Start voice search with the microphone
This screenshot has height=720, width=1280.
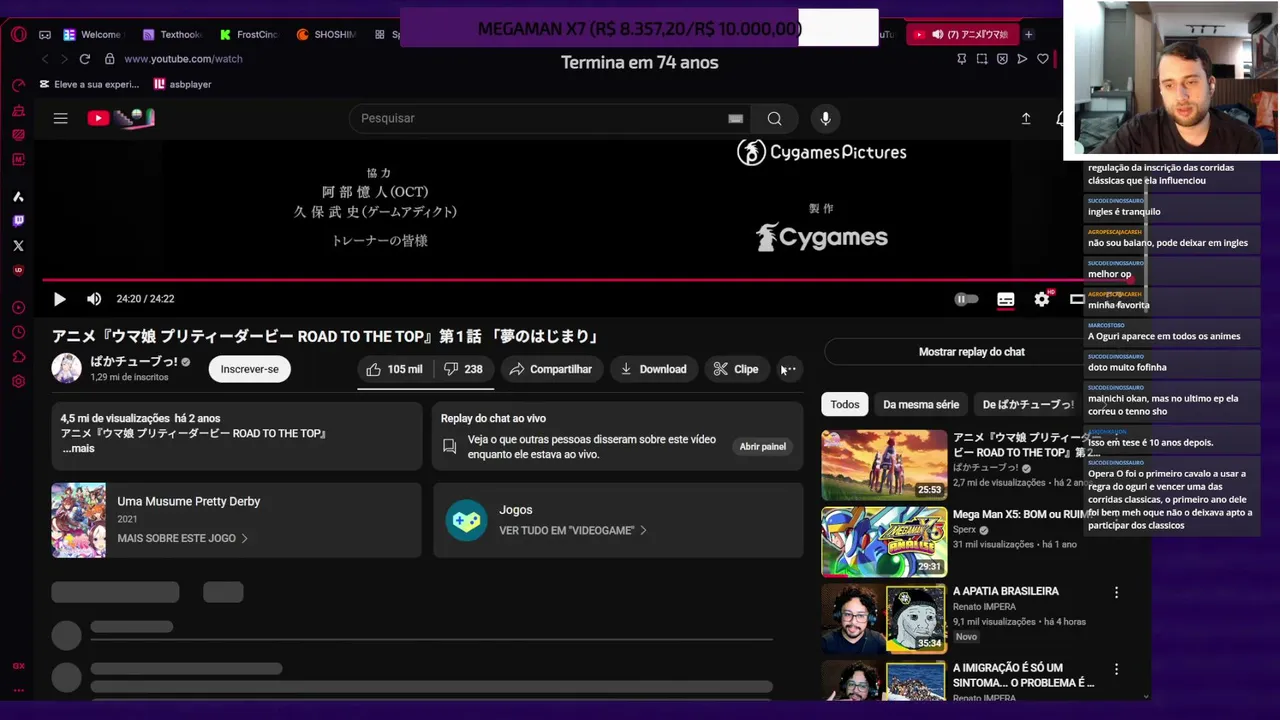point(825,118)
